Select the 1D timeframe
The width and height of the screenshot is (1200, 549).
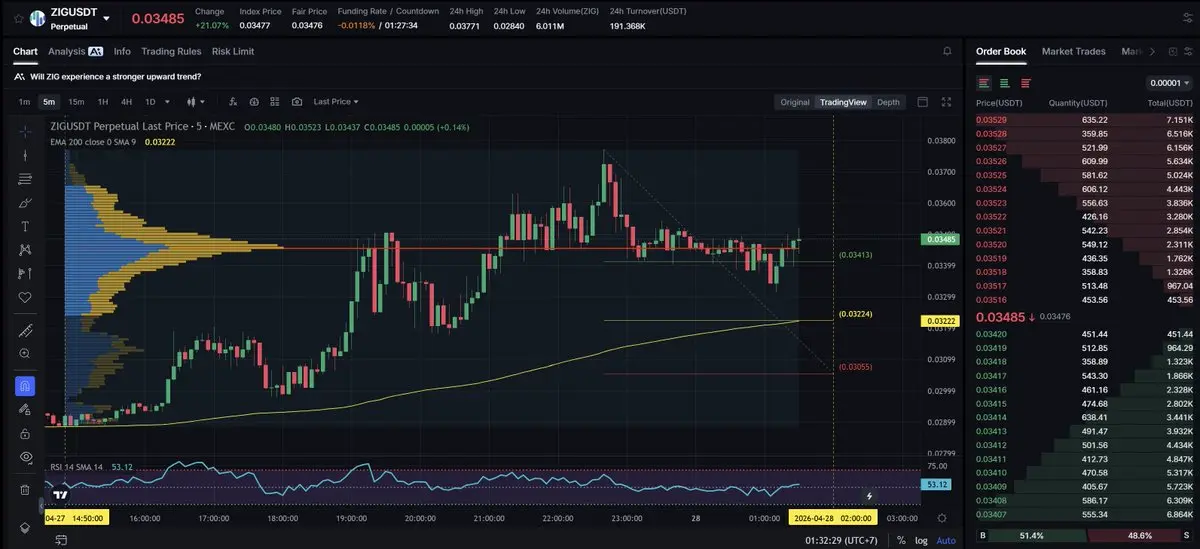(x=150, y=102)
